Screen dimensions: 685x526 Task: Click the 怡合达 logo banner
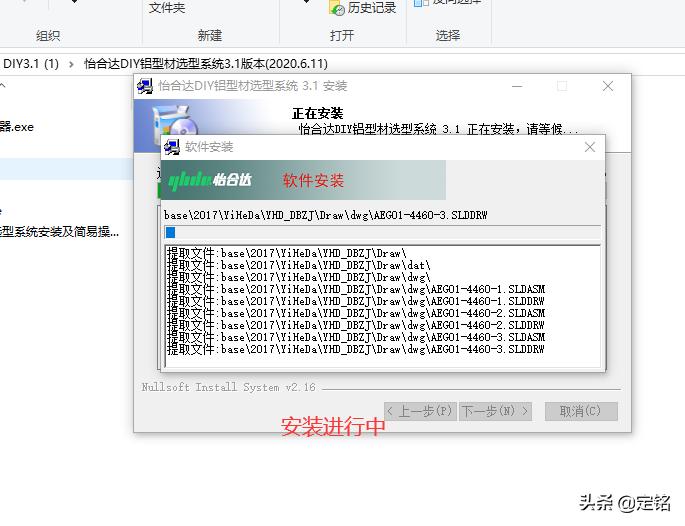click(303, 180)
